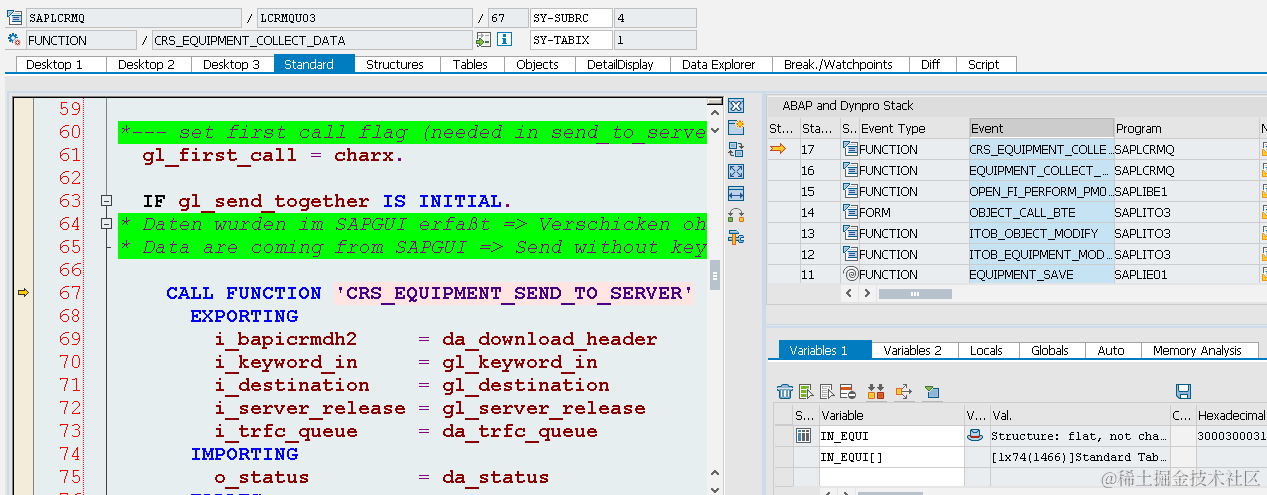The image size is (1267, 495).
Task: Click the delete row icon in variables toolbar
Action: point(847,391)
